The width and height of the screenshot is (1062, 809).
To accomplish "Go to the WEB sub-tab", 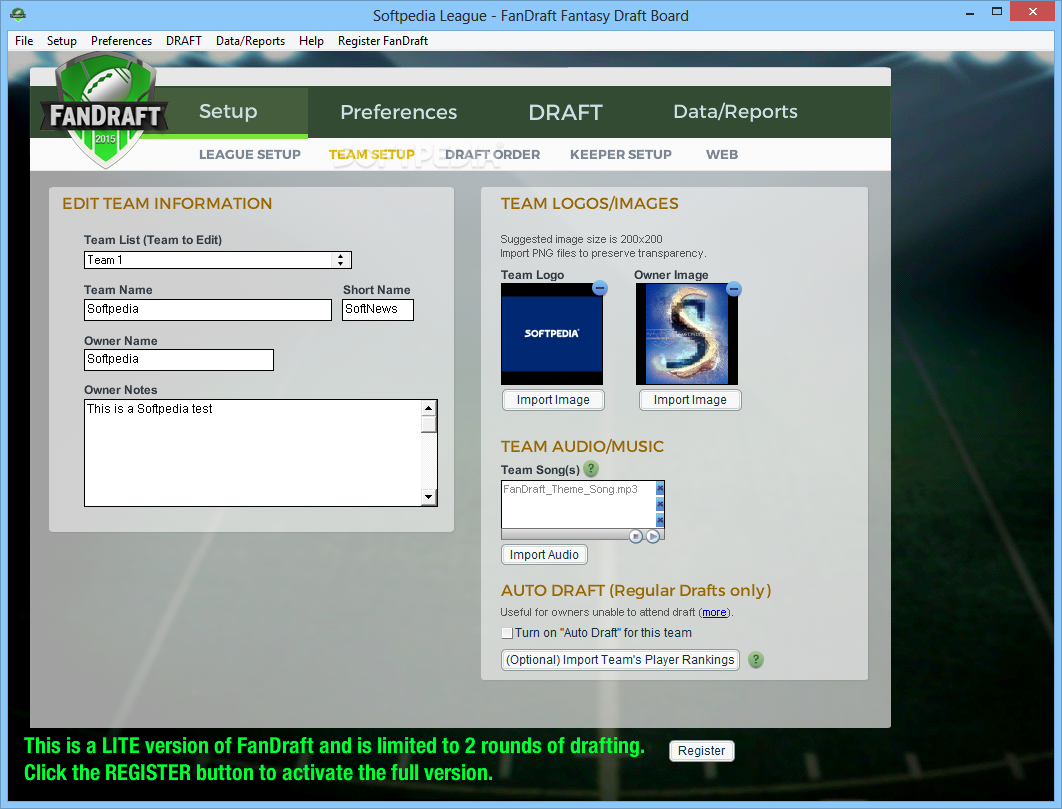I will pos(721,154).
